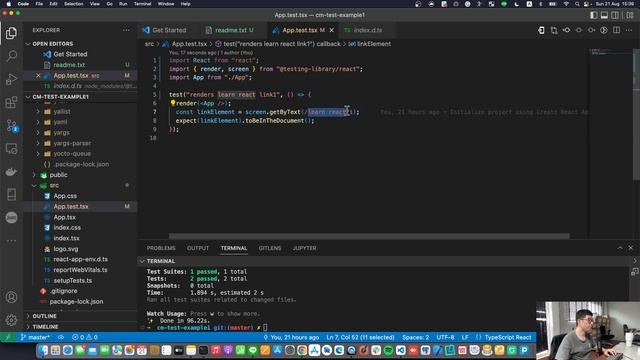Open App.css in the file tree

(65, 196)
